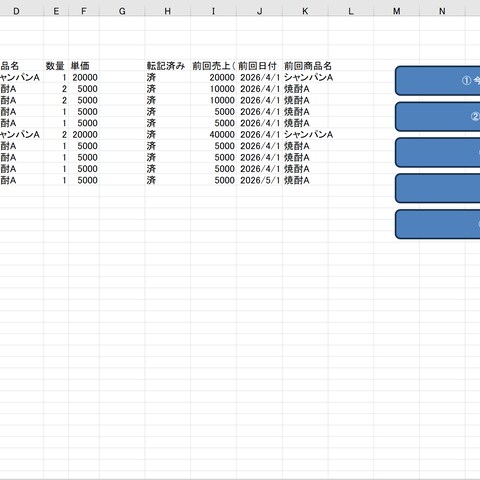The image size is (480, 480).
Task: Select column E header
Action: pos(56,11)
